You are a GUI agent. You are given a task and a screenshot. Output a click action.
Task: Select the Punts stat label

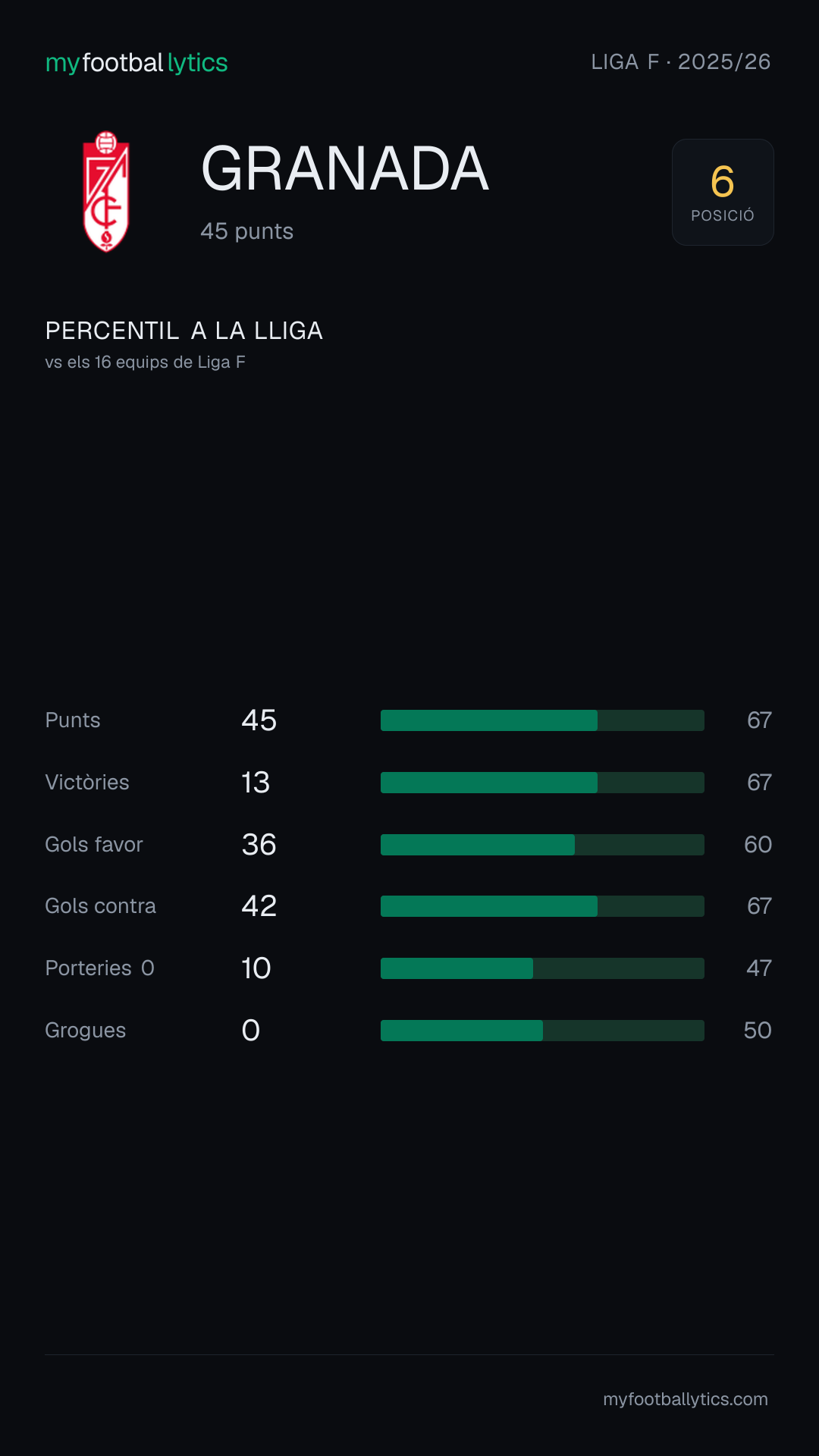pyautogui.click(x=73, y=720)
